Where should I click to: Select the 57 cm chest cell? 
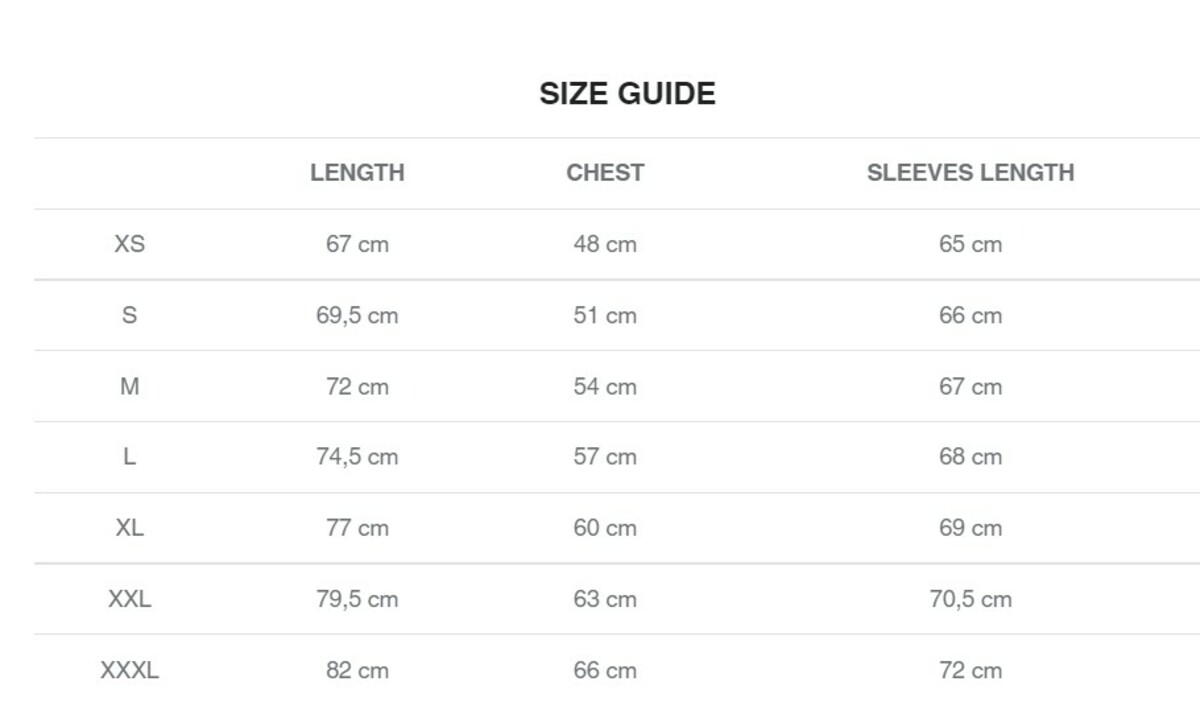[x=605, y=457]
